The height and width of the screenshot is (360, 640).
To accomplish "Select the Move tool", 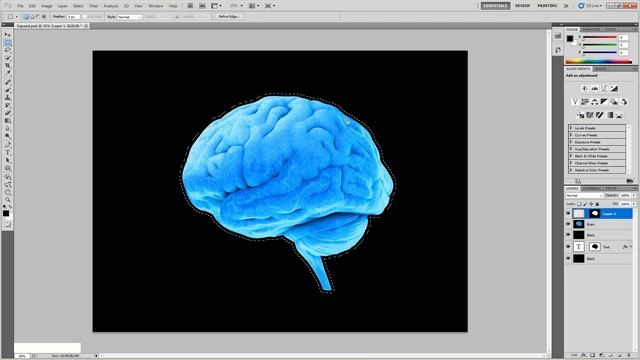I will click(8, 35).
